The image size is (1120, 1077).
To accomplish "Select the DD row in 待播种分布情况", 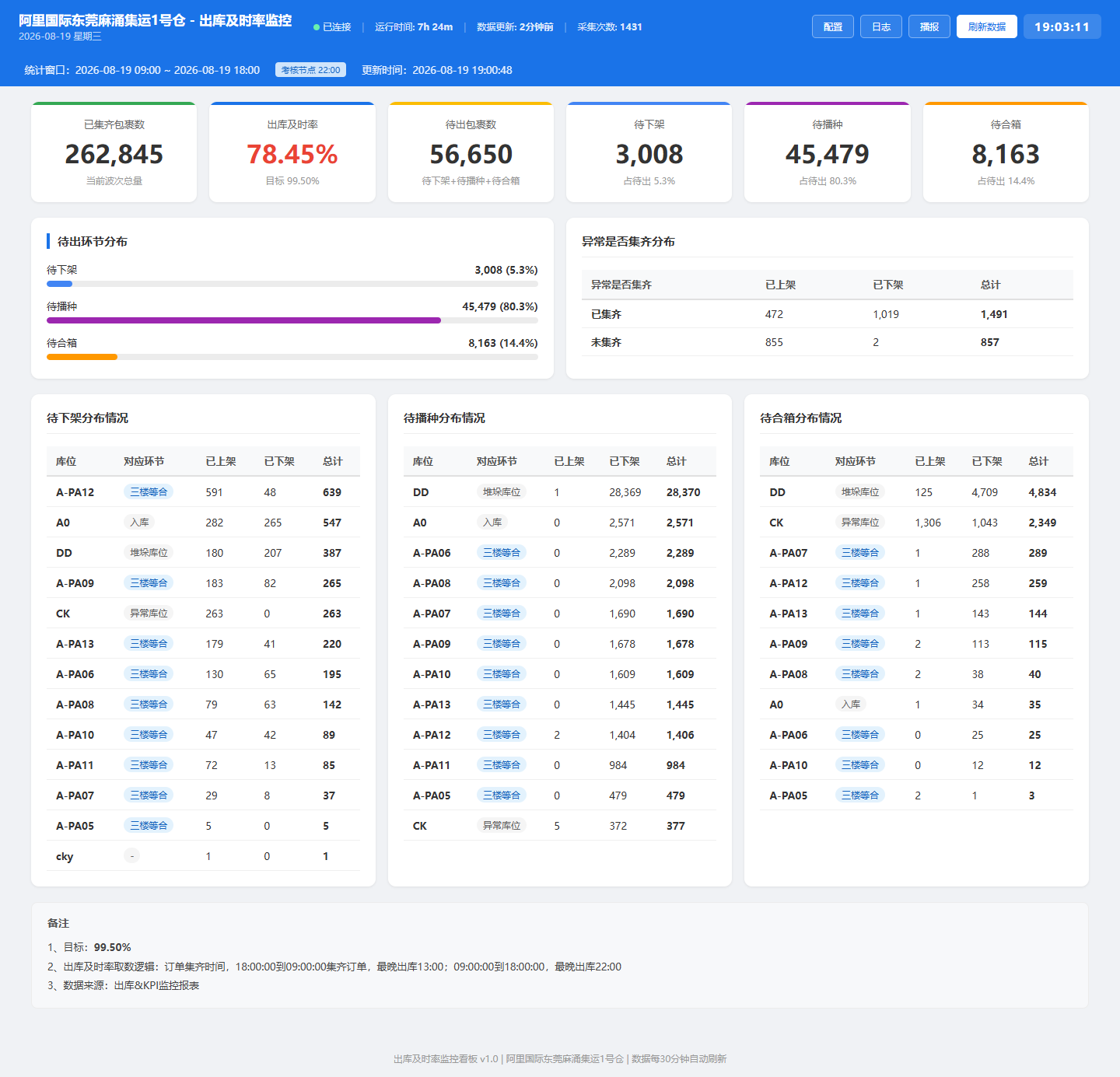I will point(560,492).
